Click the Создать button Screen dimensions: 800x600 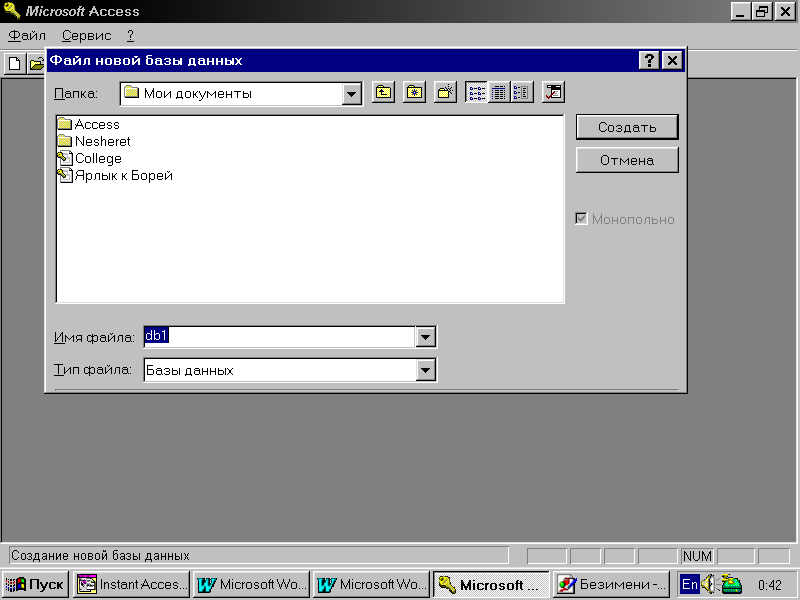627,127
